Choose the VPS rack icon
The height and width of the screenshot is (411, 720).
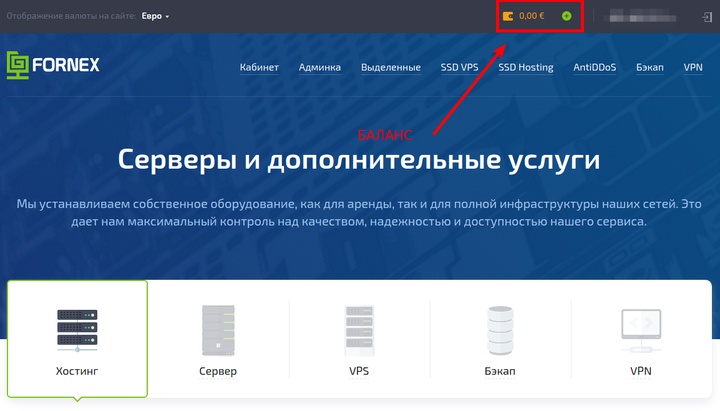tap(359, 331)
